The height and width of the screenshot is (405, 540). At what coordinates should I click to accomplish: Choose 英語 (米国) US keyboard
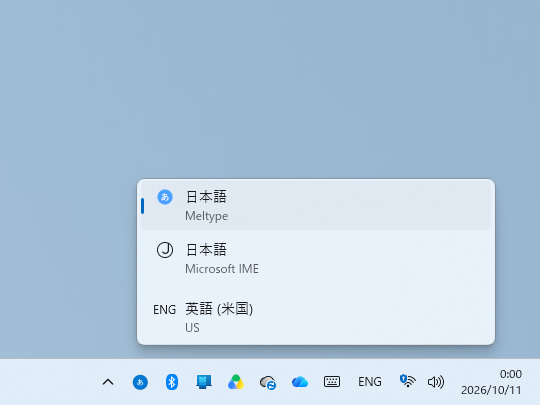(x=316, y=318)
